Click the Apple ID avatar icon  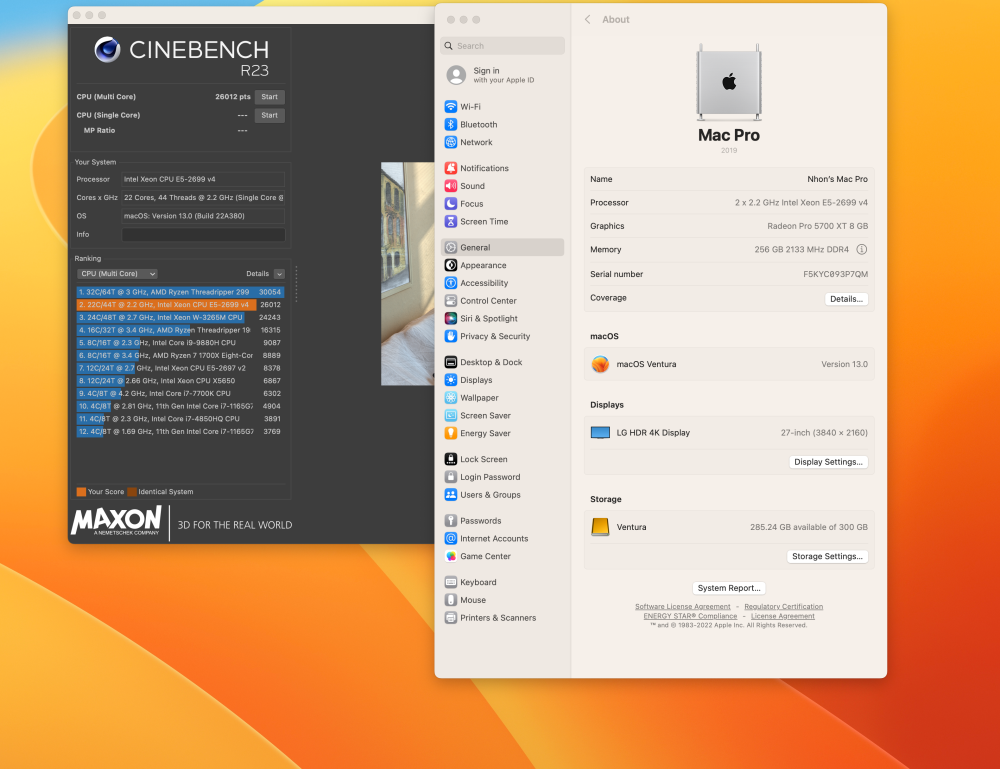pos(456,75)
